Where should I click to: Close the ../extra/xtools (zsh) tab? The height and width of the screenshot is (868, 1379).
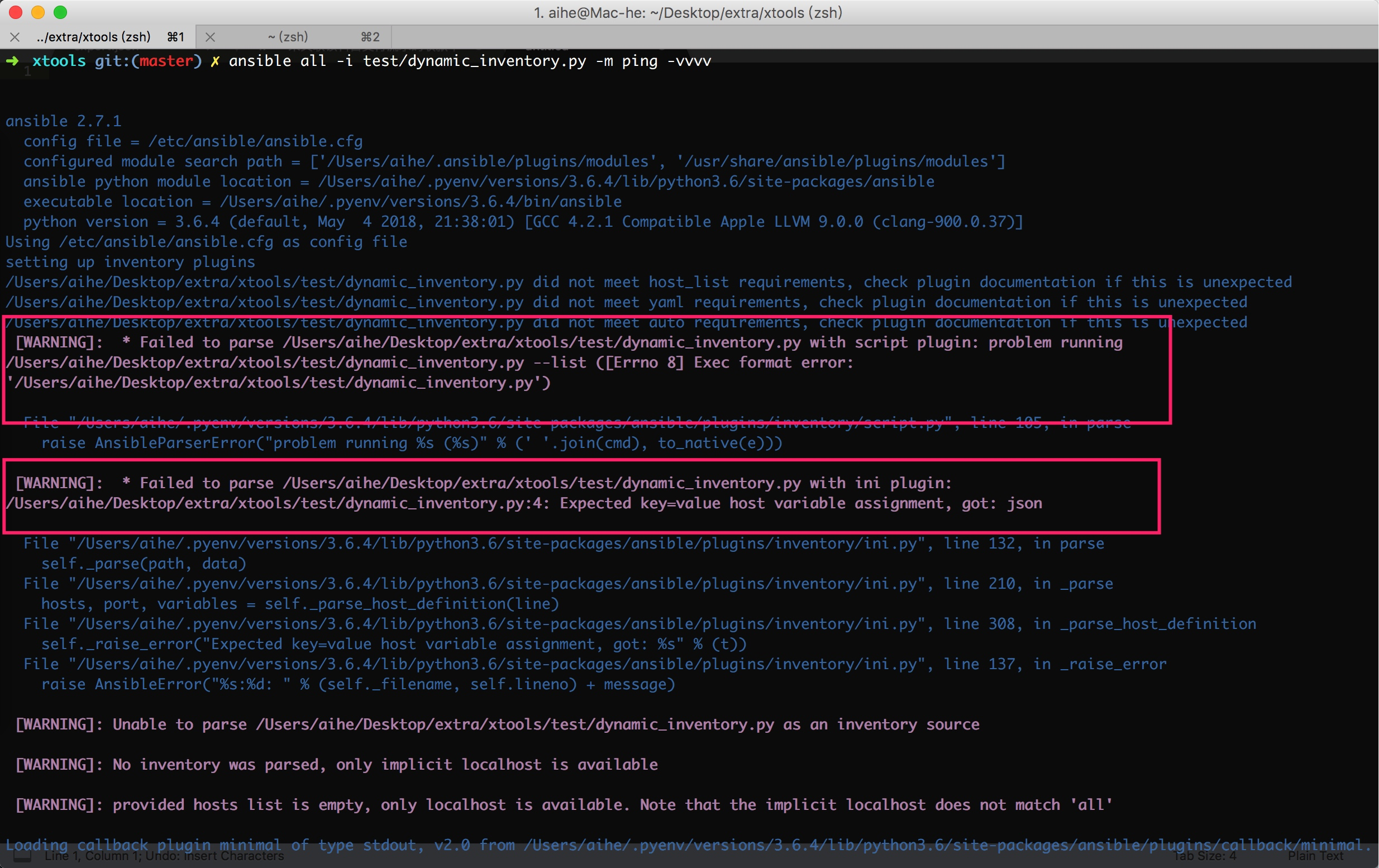15,37
